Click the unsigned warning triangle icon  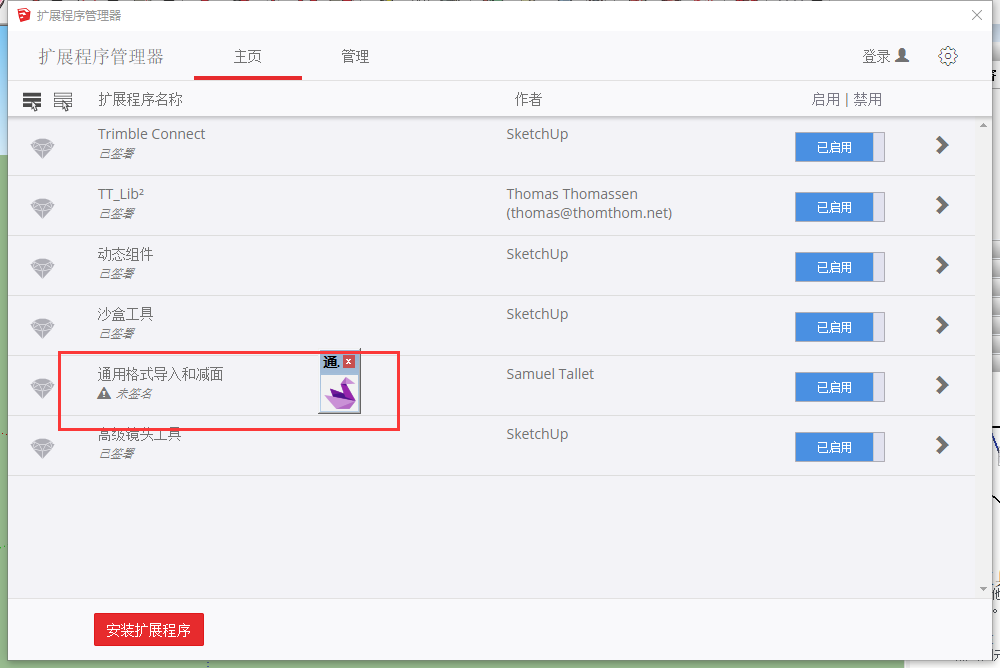104,393
